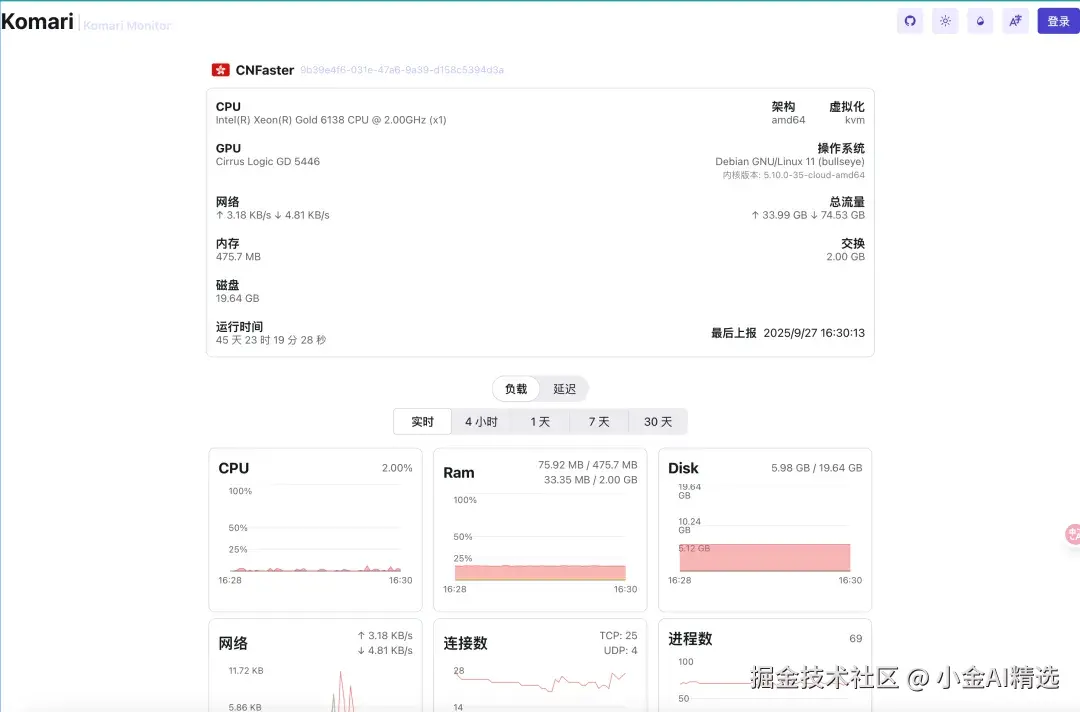Click the TCP: 25 connections value

click(x=618, y=636)
